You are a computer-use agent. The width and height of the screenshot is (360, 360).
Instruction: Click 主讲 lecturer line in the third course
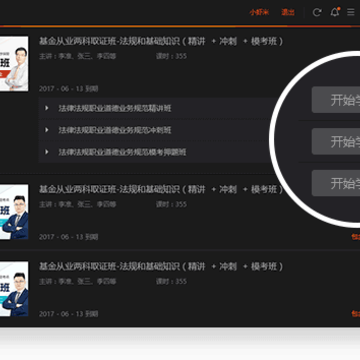click(x=77, y=281)
